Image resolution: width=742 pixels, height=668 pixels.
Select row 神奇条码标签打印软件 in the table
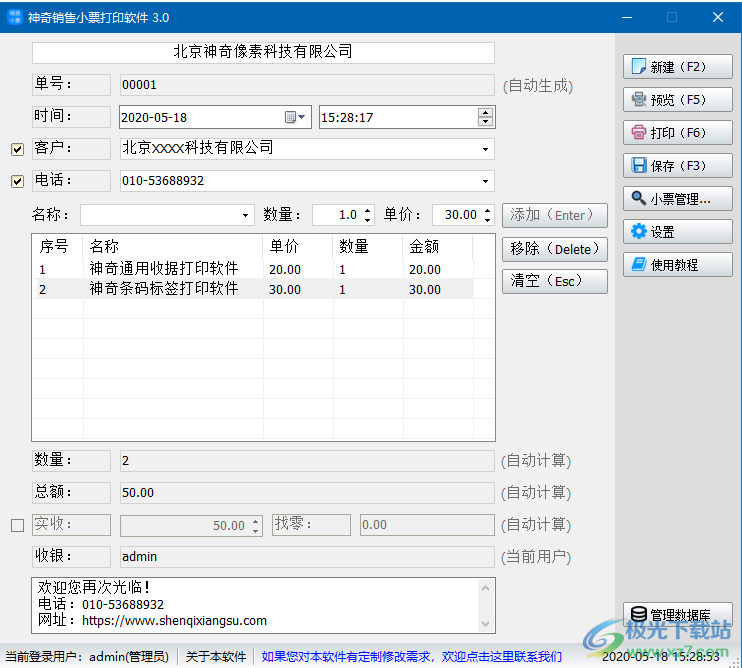pyautogui.click(x=253, y=289)
